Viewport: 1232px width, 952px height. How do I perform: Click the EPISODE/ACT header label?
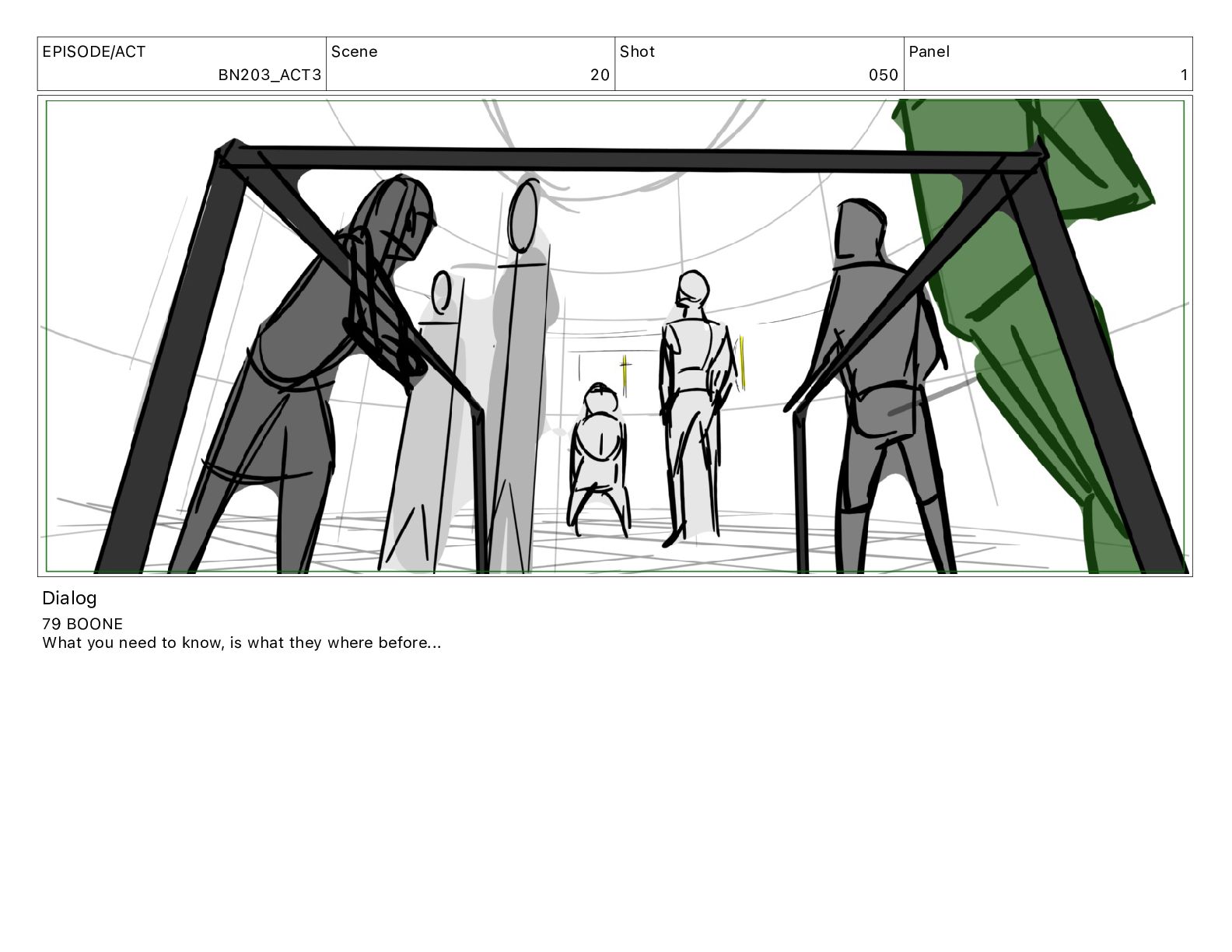[x=94, y=52]
